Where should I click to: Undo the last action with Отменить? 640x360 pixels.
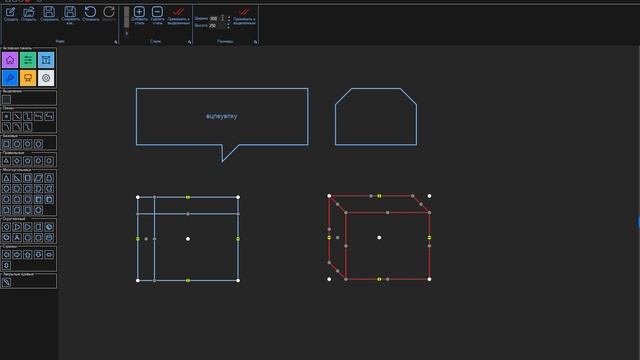90,12
